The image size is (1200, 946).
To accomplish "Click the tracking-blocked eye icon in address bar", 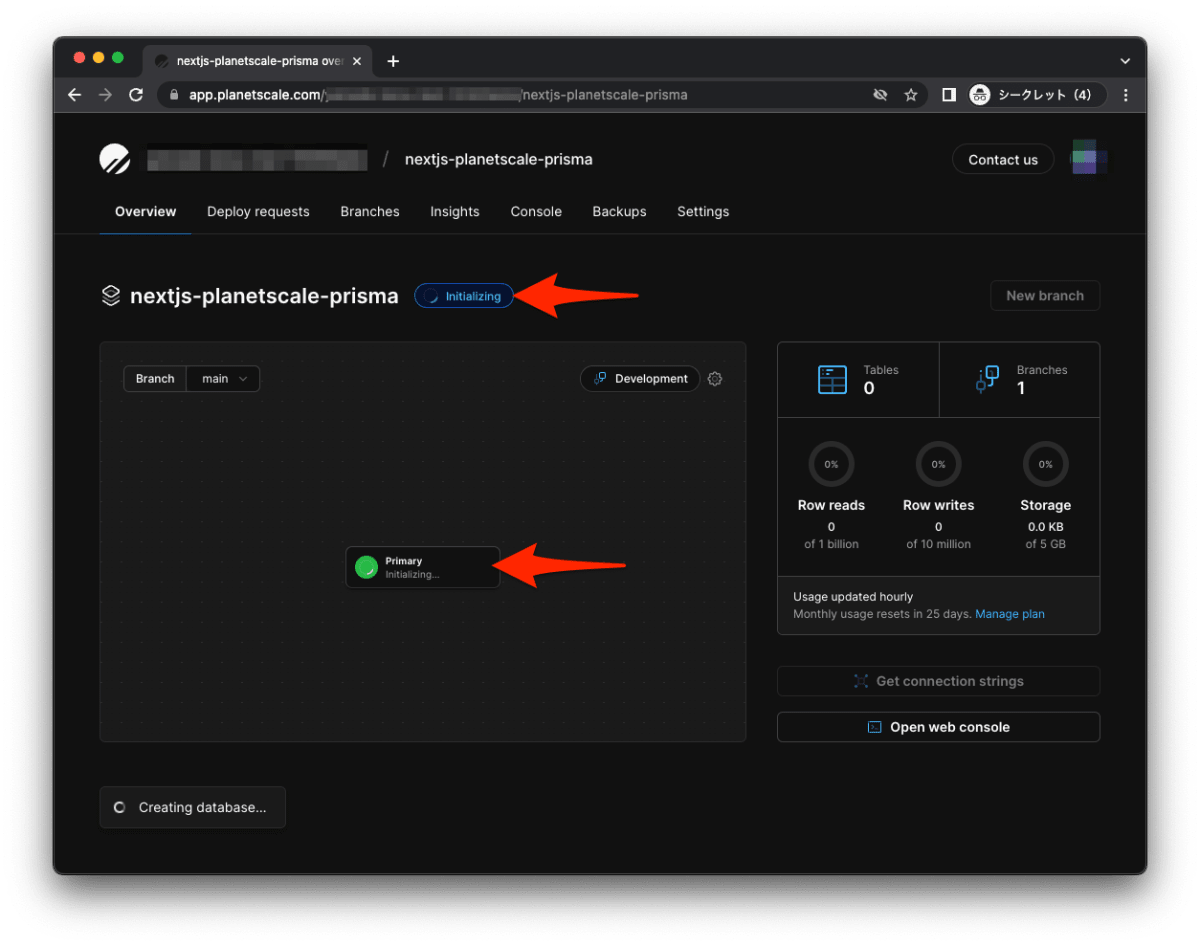I will [x=880, y=95].
